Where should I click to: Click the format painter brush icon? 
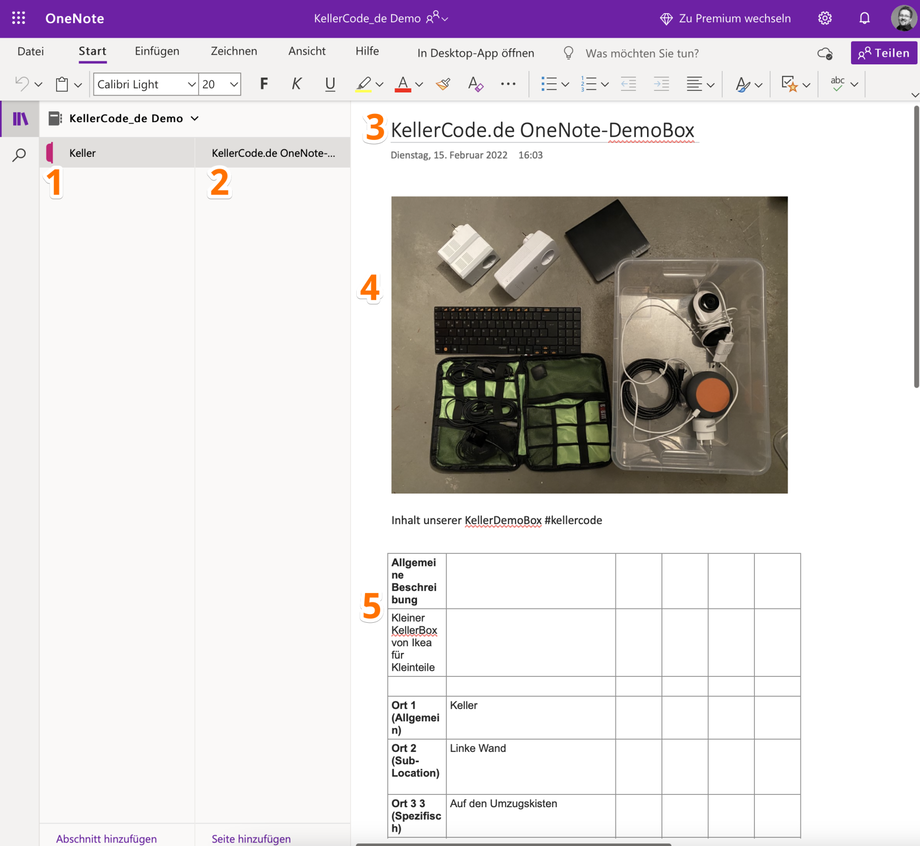[443, 85]
